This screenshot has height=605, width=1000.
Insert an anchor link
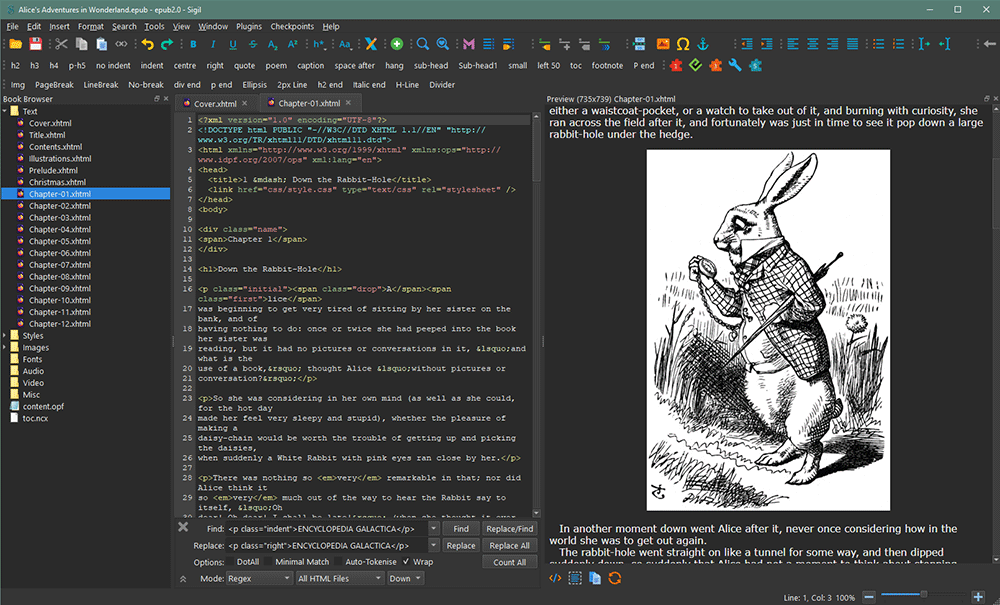point(703,45)
